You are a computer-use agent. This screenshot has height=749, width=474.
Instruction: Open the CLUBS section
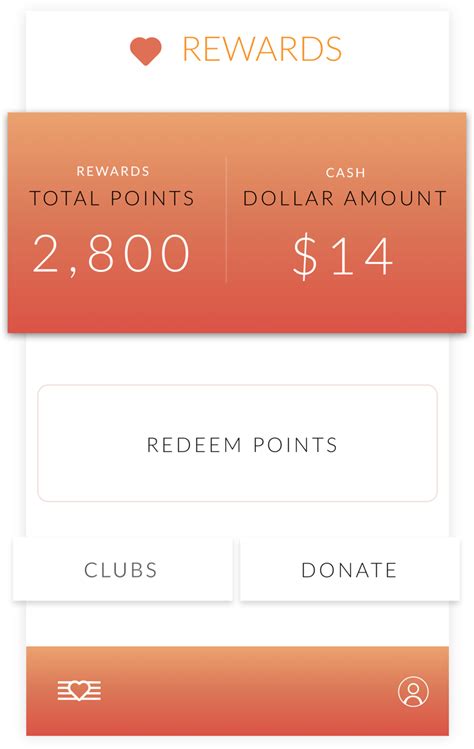[x=122, y=569]
